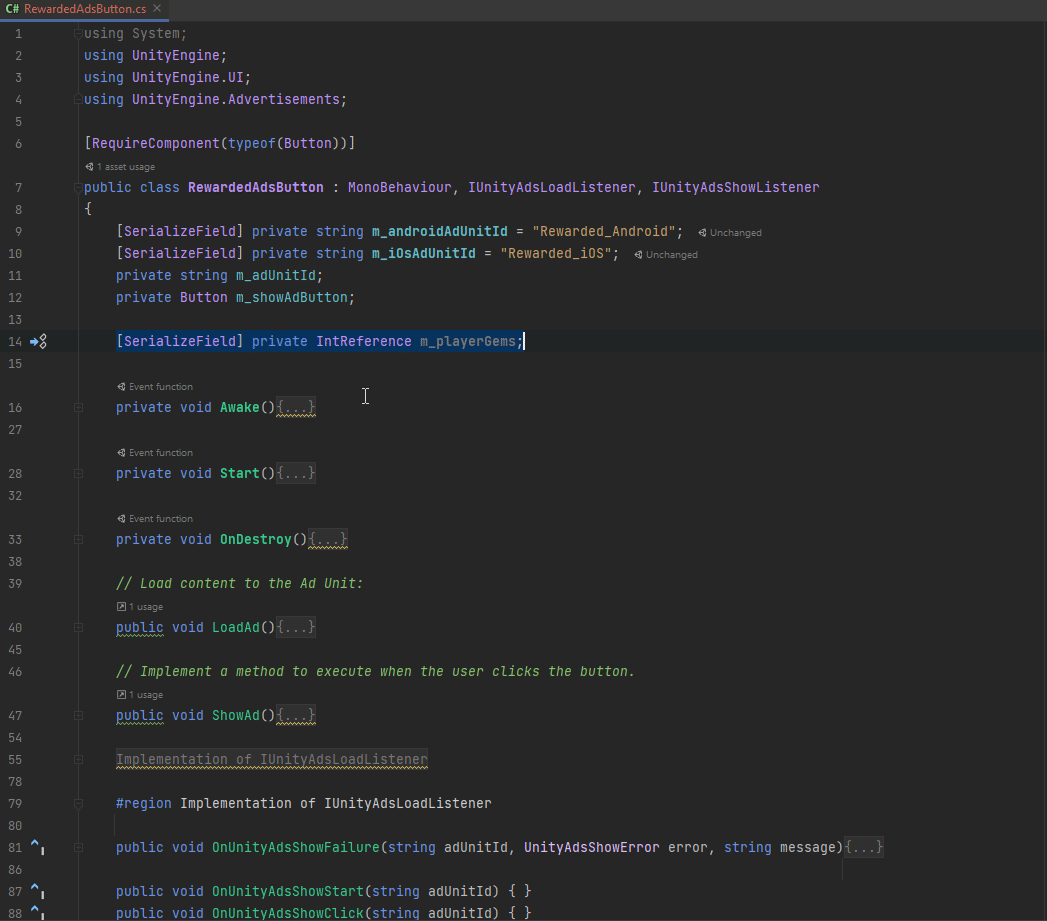
Task: Expand the folded Awake() body {...}
Action: coord(296,407)
